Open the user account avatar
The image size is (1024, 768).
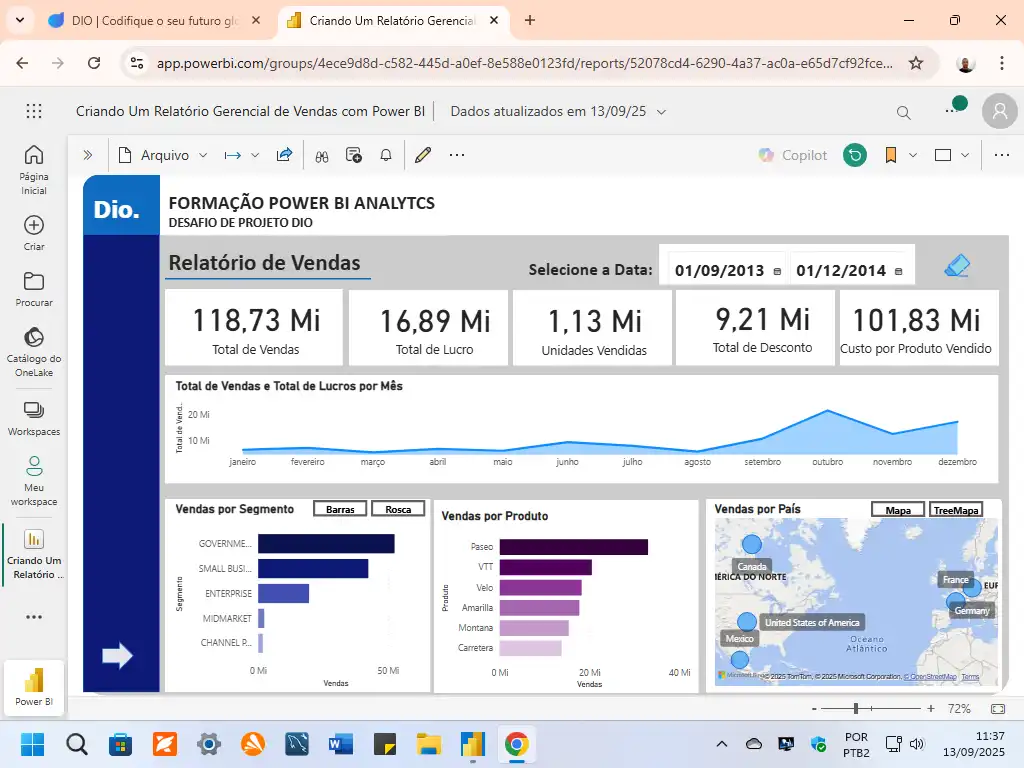click(1000, 111)
